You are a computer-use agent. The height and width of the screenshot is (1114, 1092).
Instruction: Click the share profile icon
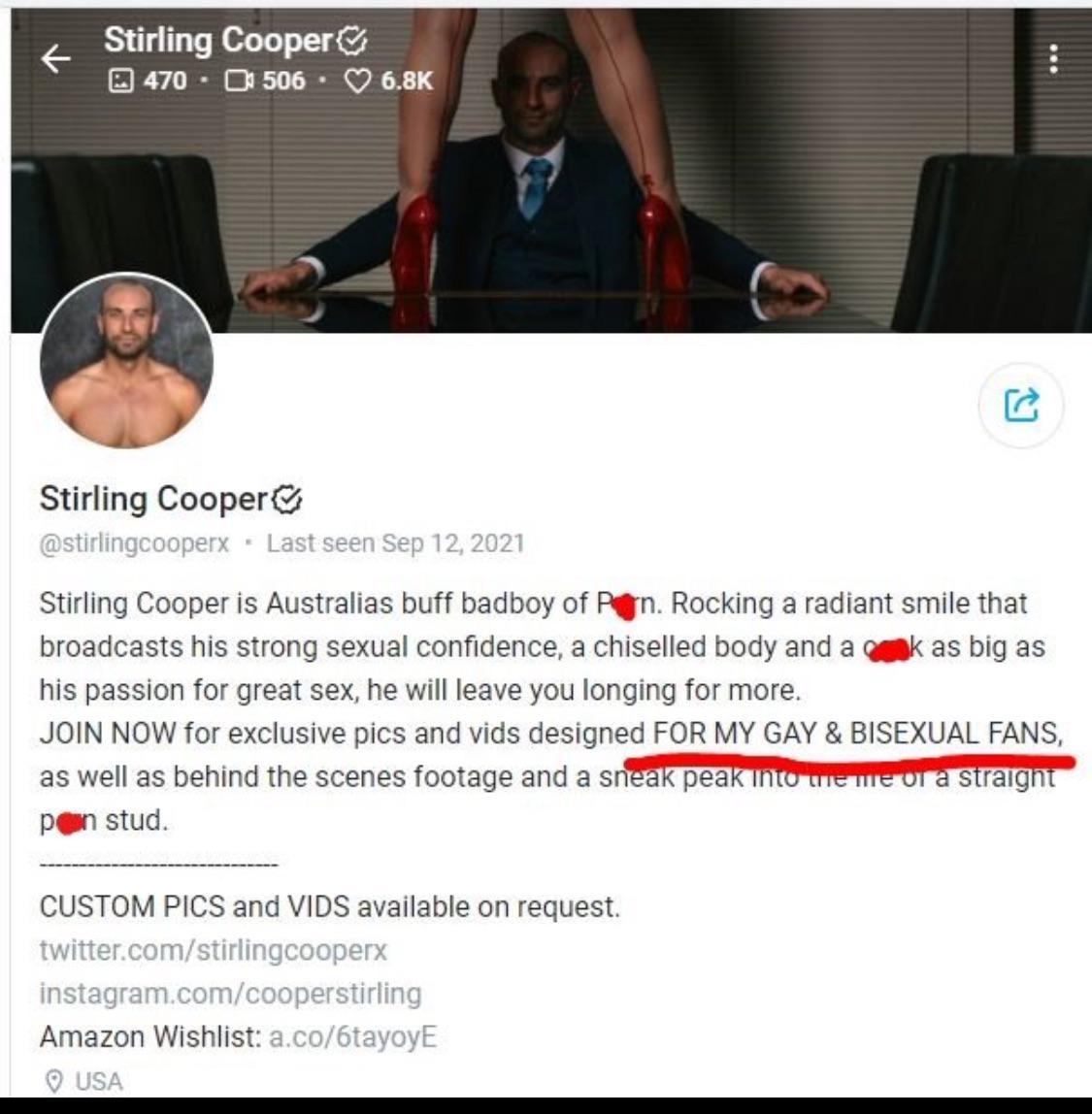click(1021, 405)
